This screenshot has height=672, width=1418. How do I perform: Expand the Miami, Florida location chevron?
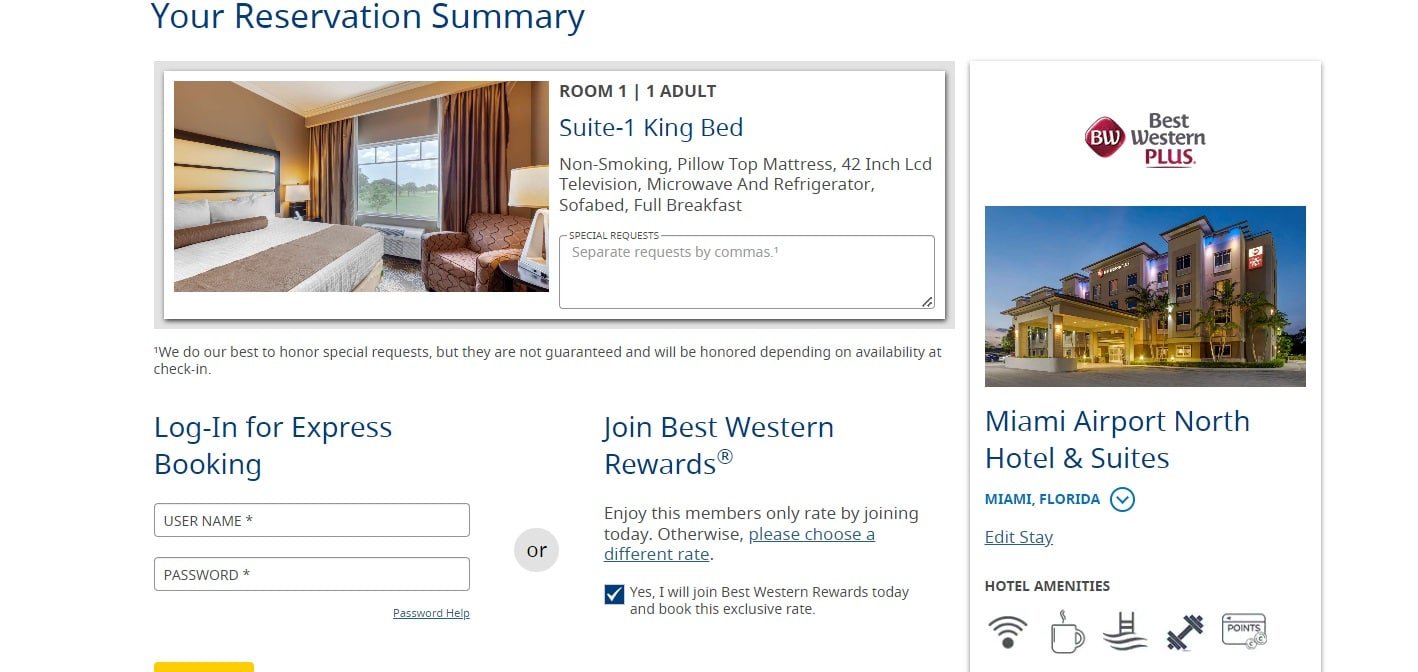[x=1122, y=499]
